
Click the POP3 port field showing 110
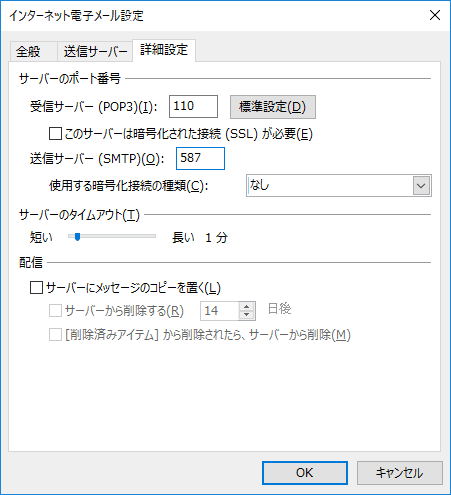[x=193, y=107]
